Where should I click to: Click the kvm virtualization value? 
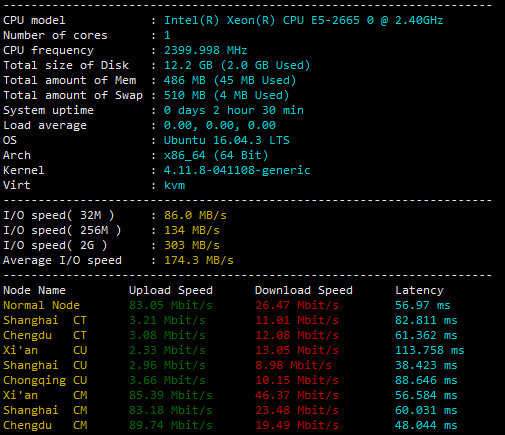(x=174, y=185)
